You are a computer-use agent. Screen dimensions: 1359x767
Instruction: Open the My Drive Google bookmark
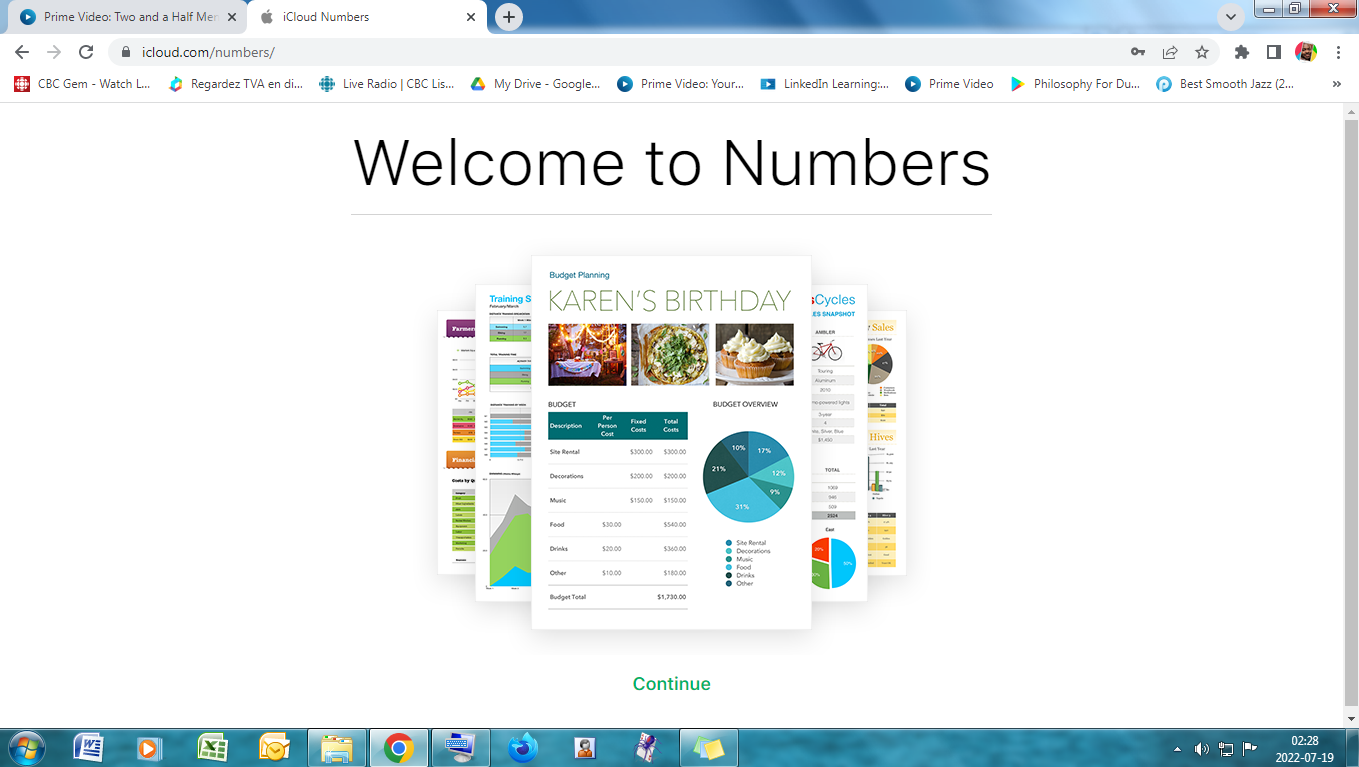pyautogui.click(x=536, y=84)
